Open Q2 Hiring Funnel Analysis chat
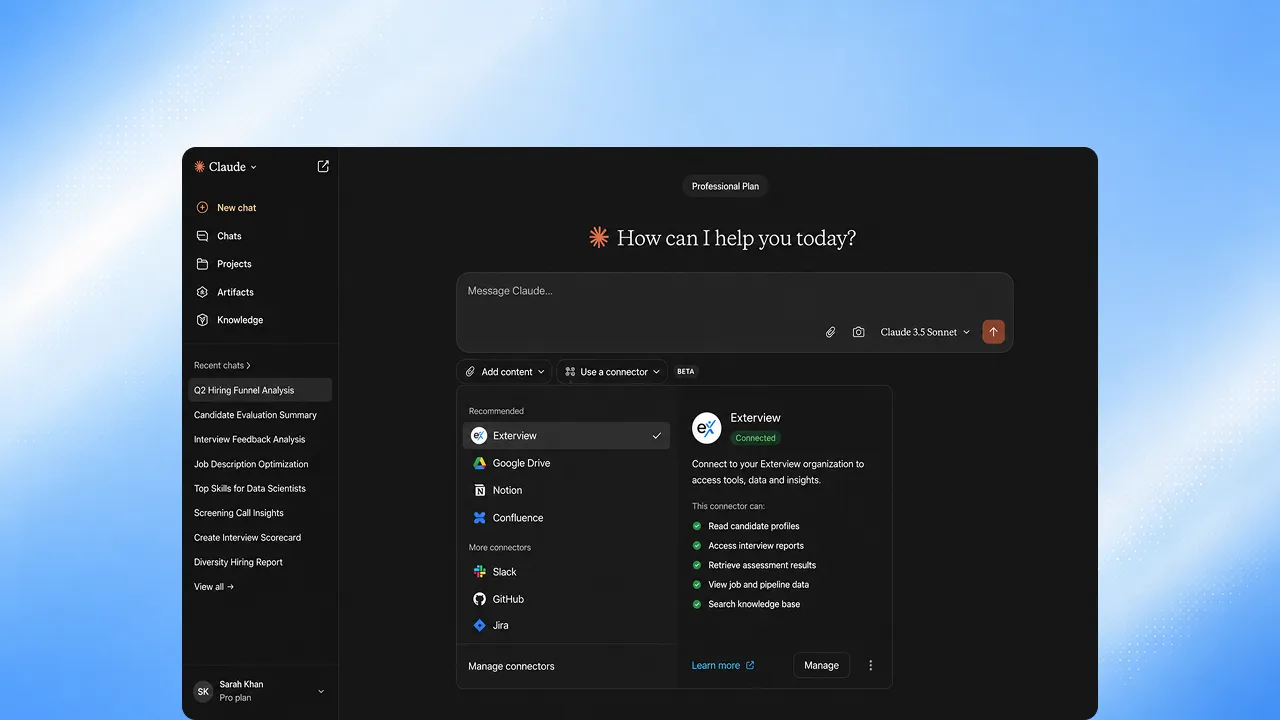 260,391
